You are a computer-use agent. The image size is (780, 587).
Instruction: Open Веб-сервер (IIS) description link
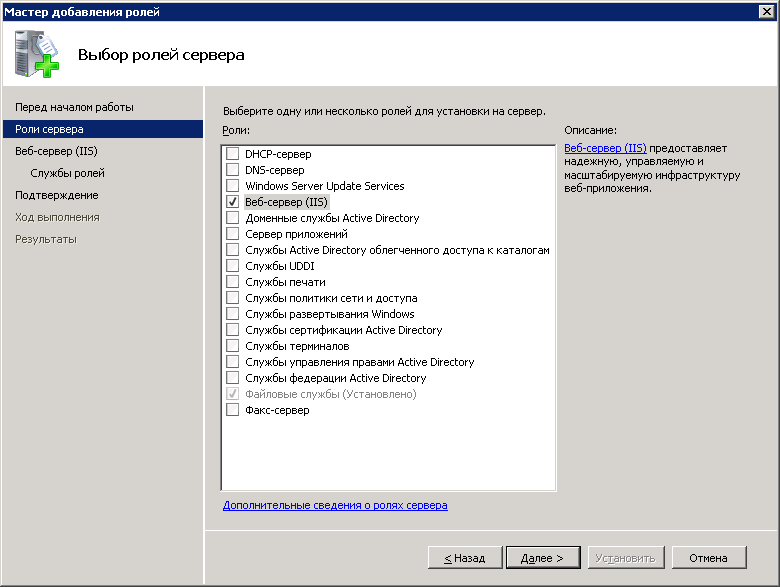(x=605, y=148)
